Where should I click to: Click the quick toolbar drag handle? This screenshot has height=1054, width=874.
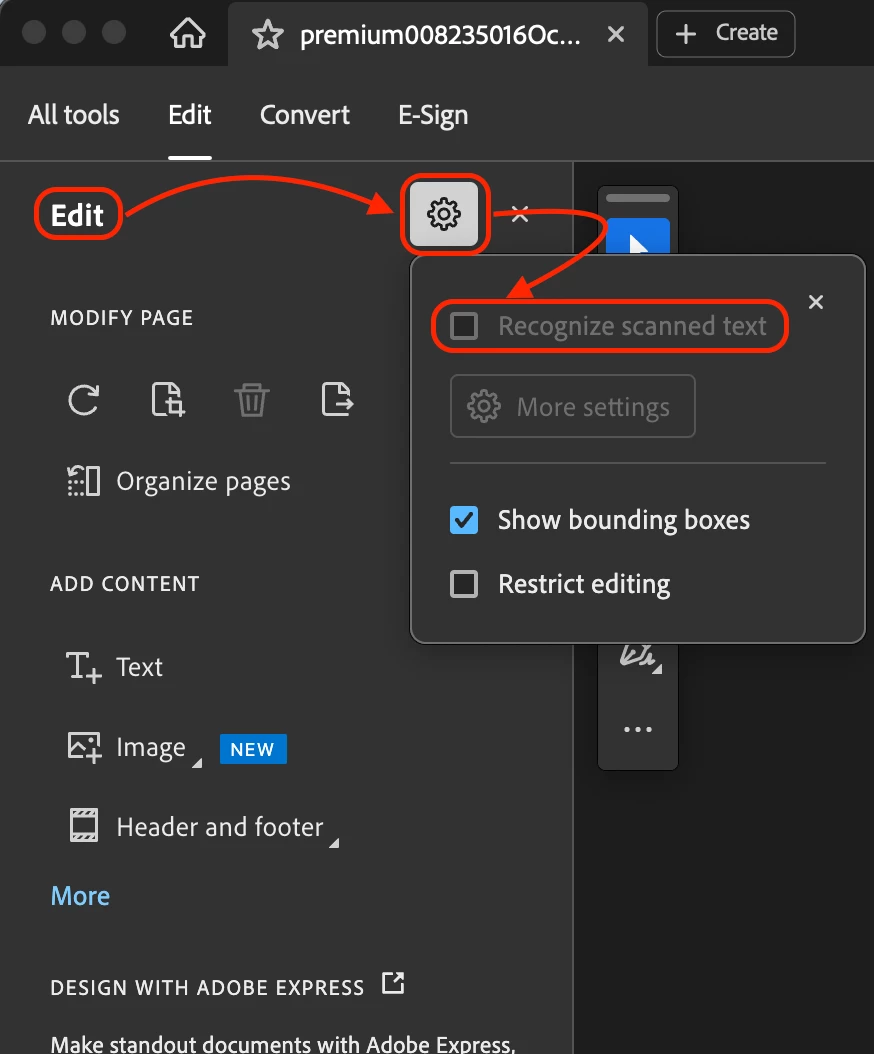coord(637,198)
